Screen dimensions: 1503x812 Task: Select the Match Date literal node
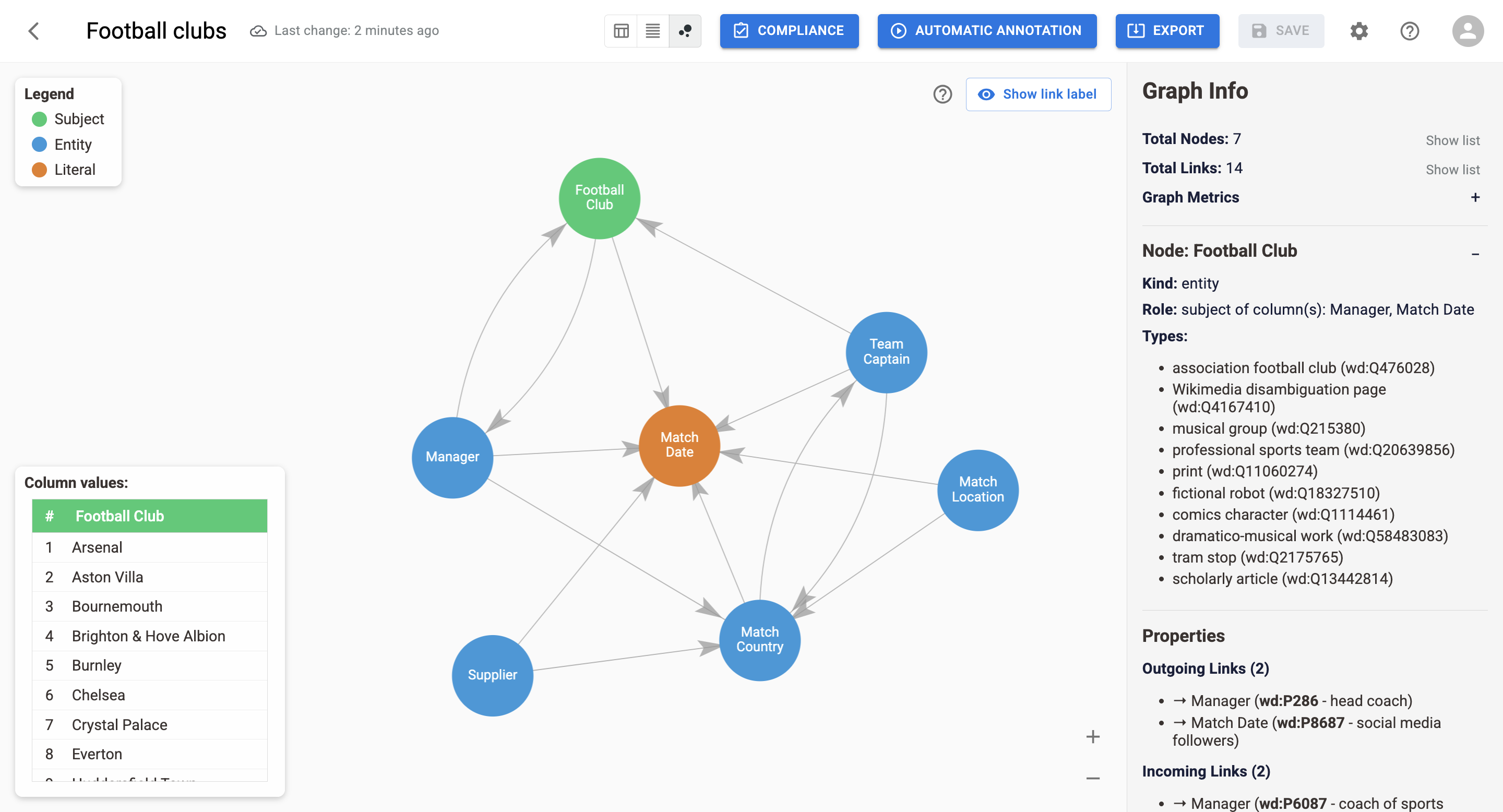(679, 445)
